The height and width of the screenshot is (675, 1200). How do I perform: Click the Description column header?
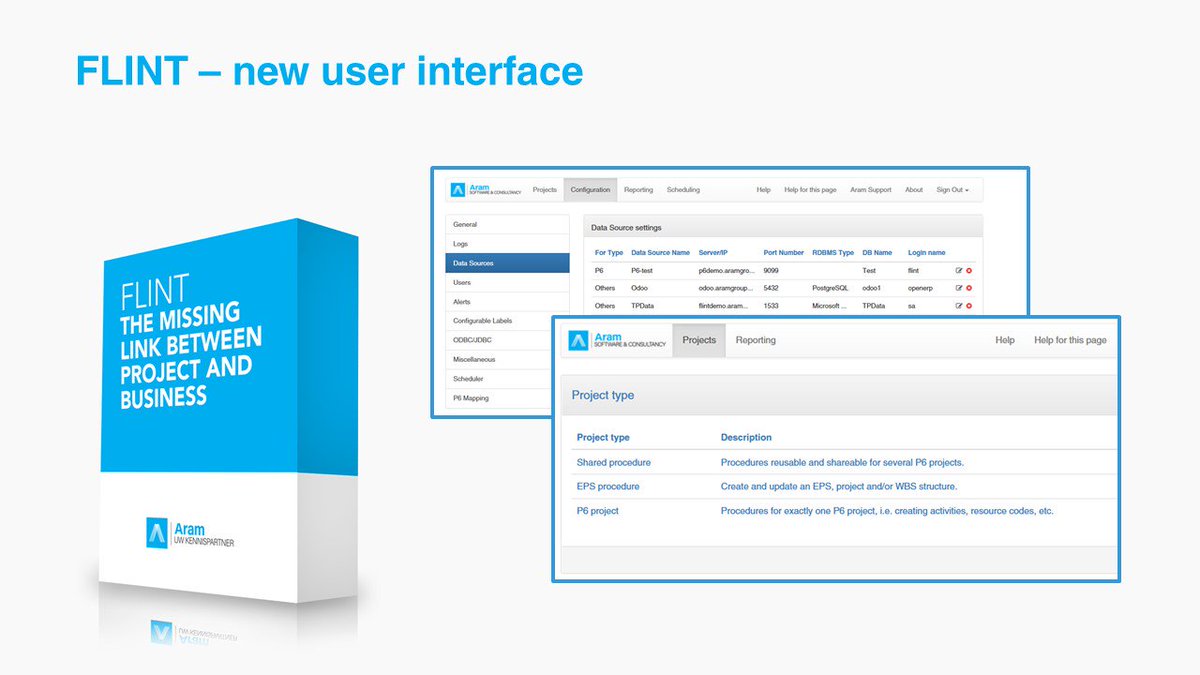coord(746,437)
